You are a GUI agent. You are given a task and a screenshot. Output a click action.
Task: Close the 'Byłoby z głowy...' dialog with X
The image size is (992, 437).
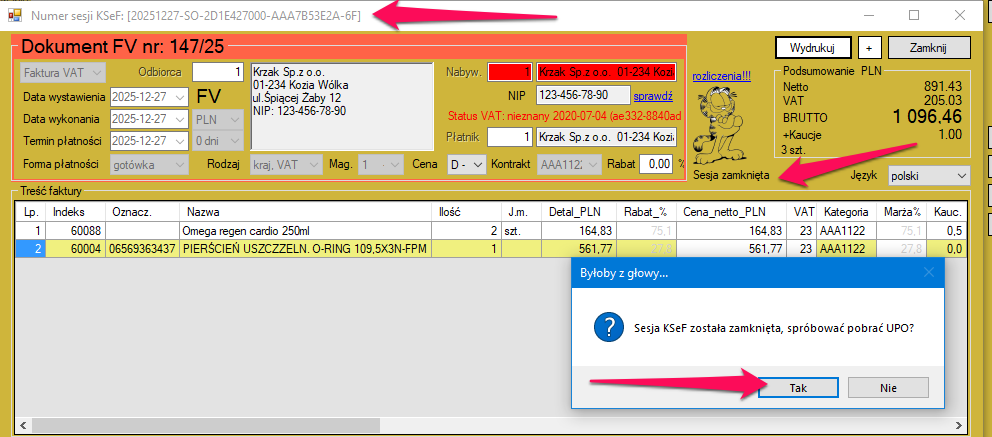point(927,272)
